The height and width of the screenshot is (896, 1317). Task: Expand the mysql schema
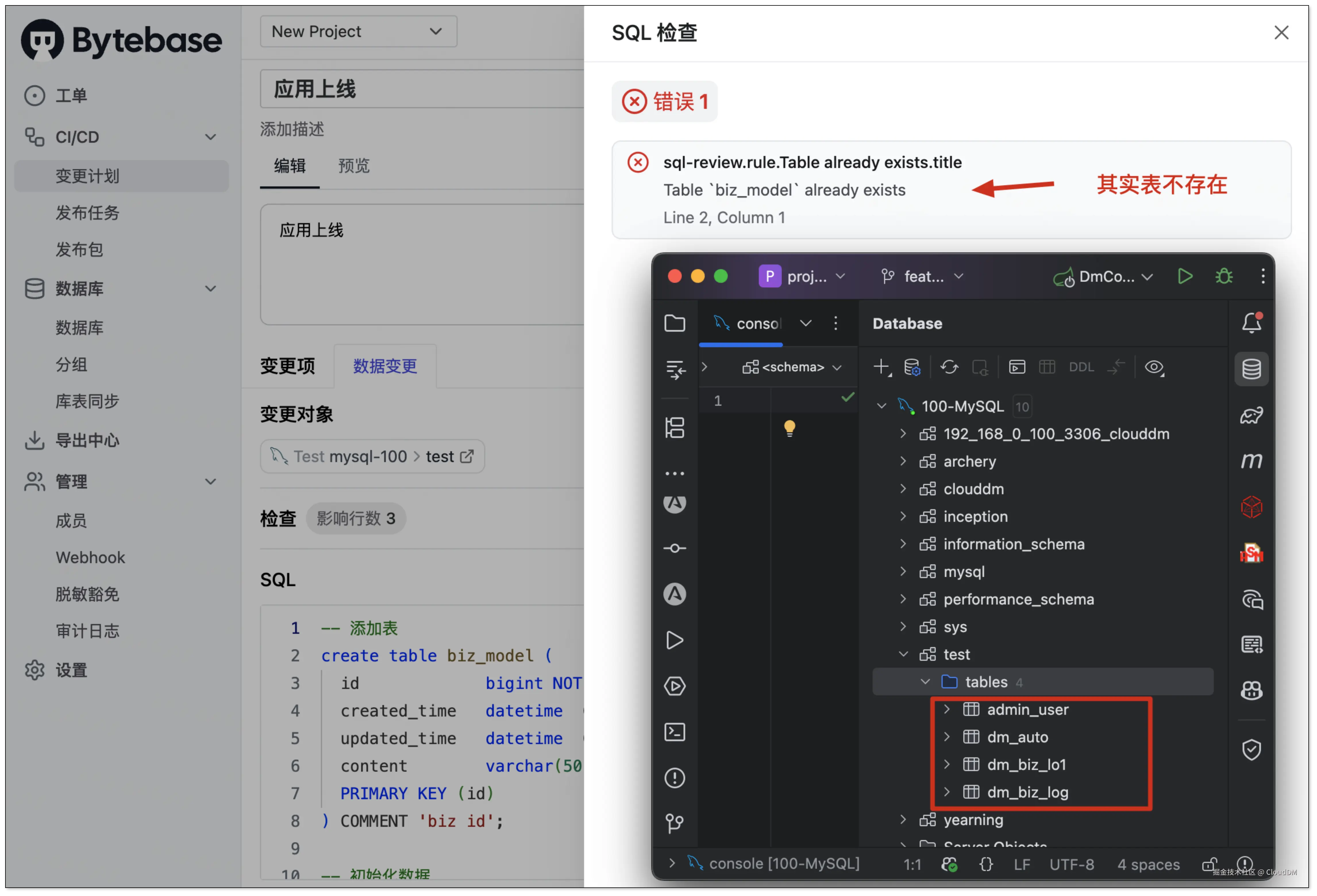[x=903, y=571]
